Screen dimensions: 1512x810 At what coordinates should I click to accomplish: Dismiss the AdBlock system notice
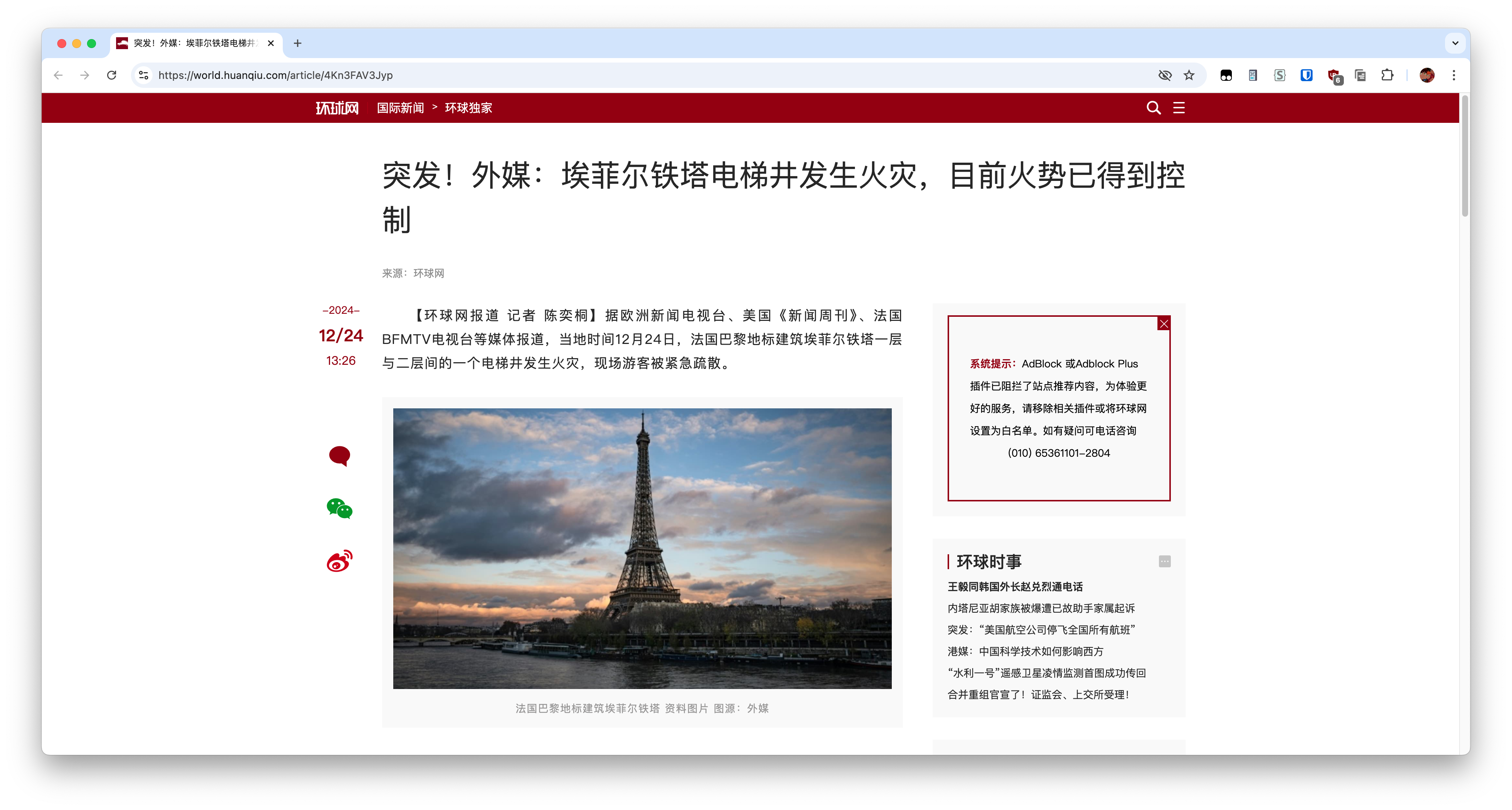click(1163, 323)
